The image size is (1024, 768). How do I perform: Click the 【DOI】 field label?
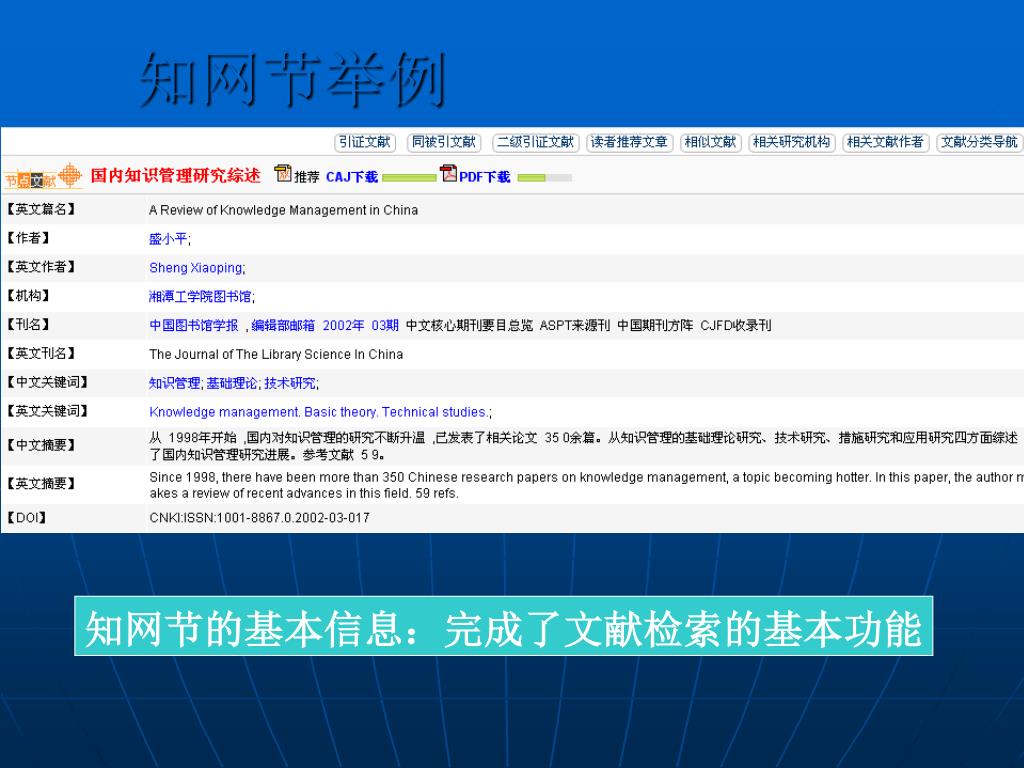pos(27,518)
